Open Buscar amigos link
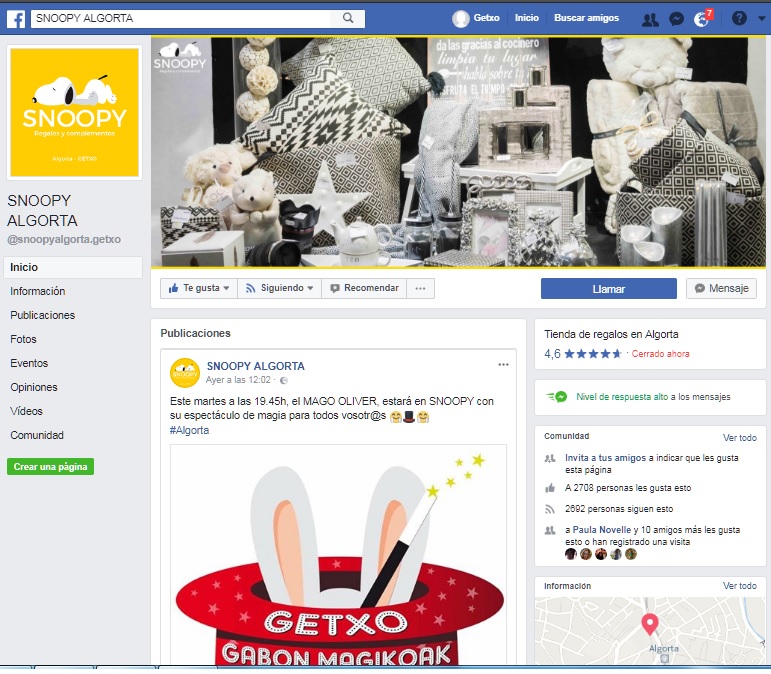Image resolution: width=771 pixels, height=674 pixels. pos(586,18)
